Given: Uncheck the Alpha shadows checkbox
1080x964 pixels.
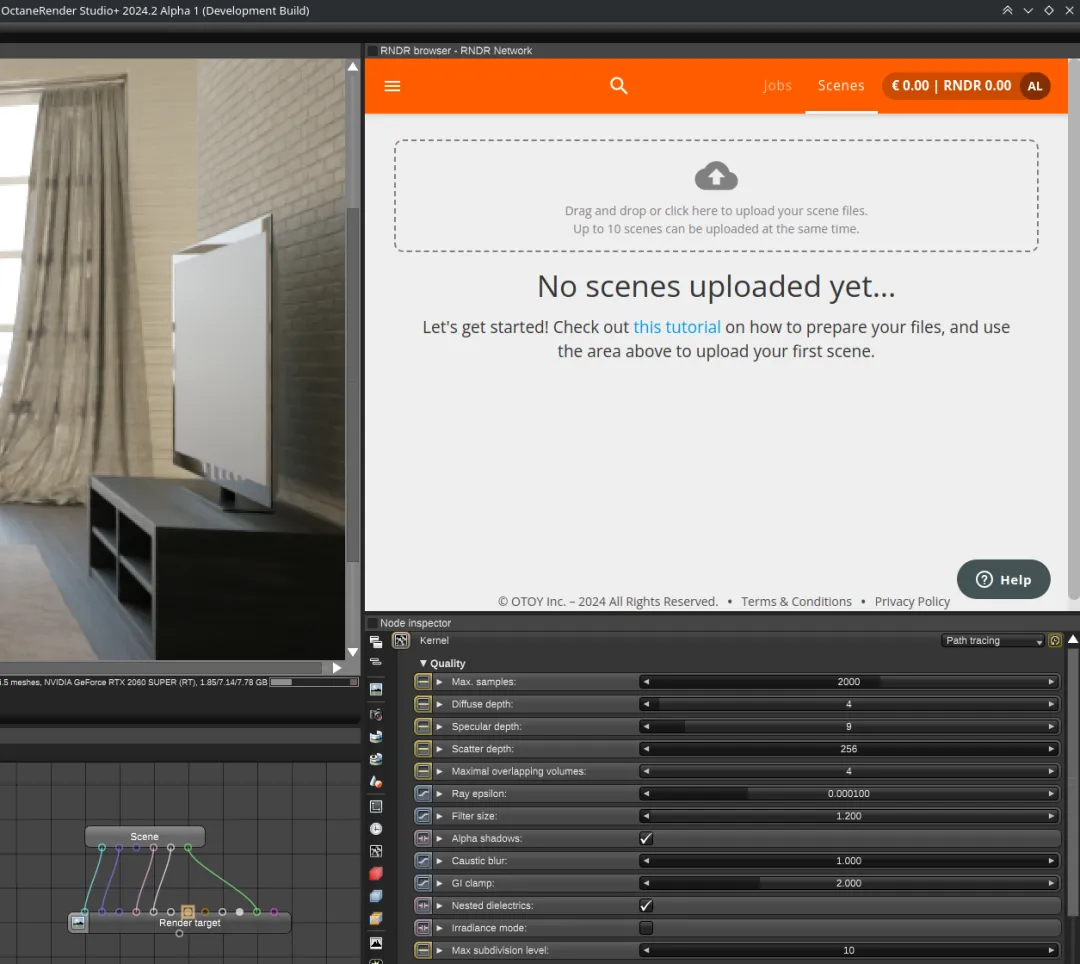Looking at the screenshot, I should pos(646,839).
